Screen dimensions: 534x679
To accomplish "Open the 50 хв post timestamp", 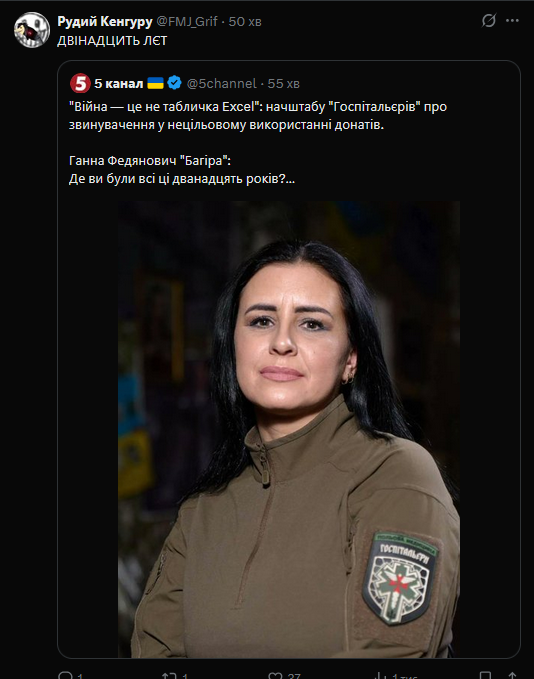I will tap(245, 21).
